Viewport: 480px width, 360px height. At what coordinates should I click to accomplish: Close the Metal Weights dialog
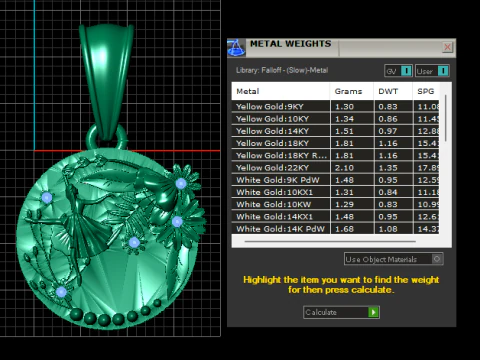447,47
